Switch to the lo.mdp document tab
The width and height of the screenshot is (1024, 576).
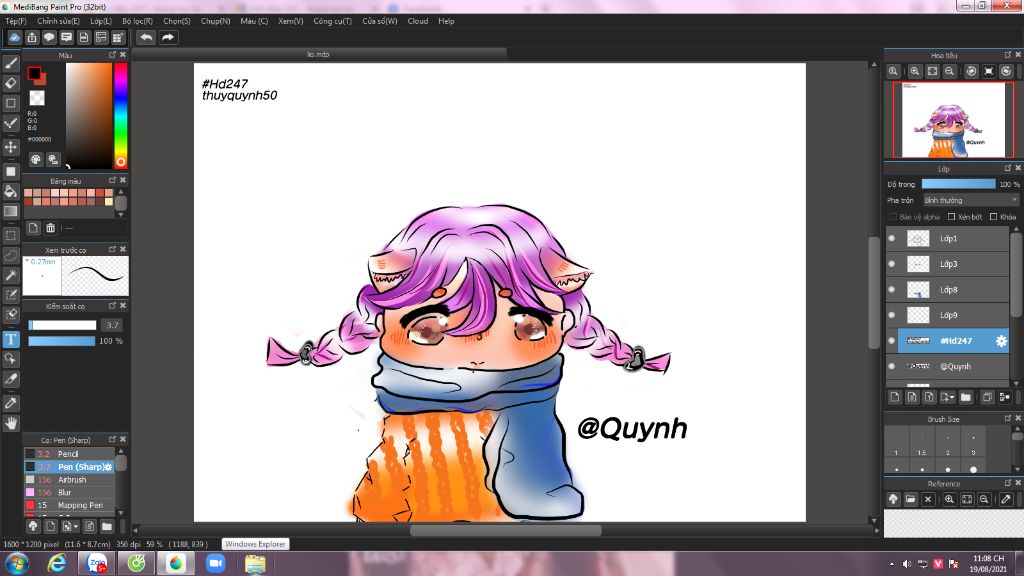tap(318, 54)
